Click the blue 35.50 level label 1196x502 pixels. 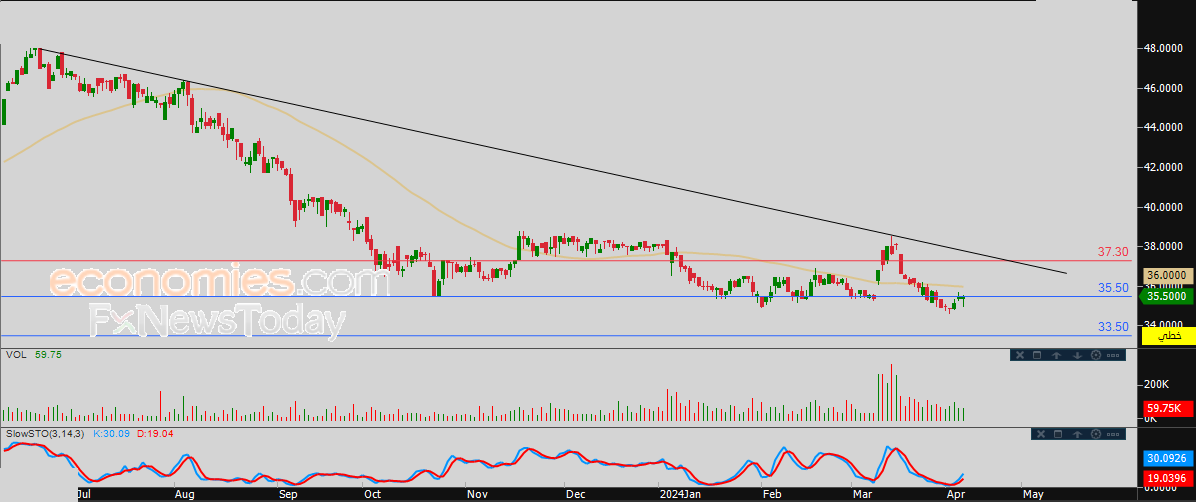(1113, 288)
